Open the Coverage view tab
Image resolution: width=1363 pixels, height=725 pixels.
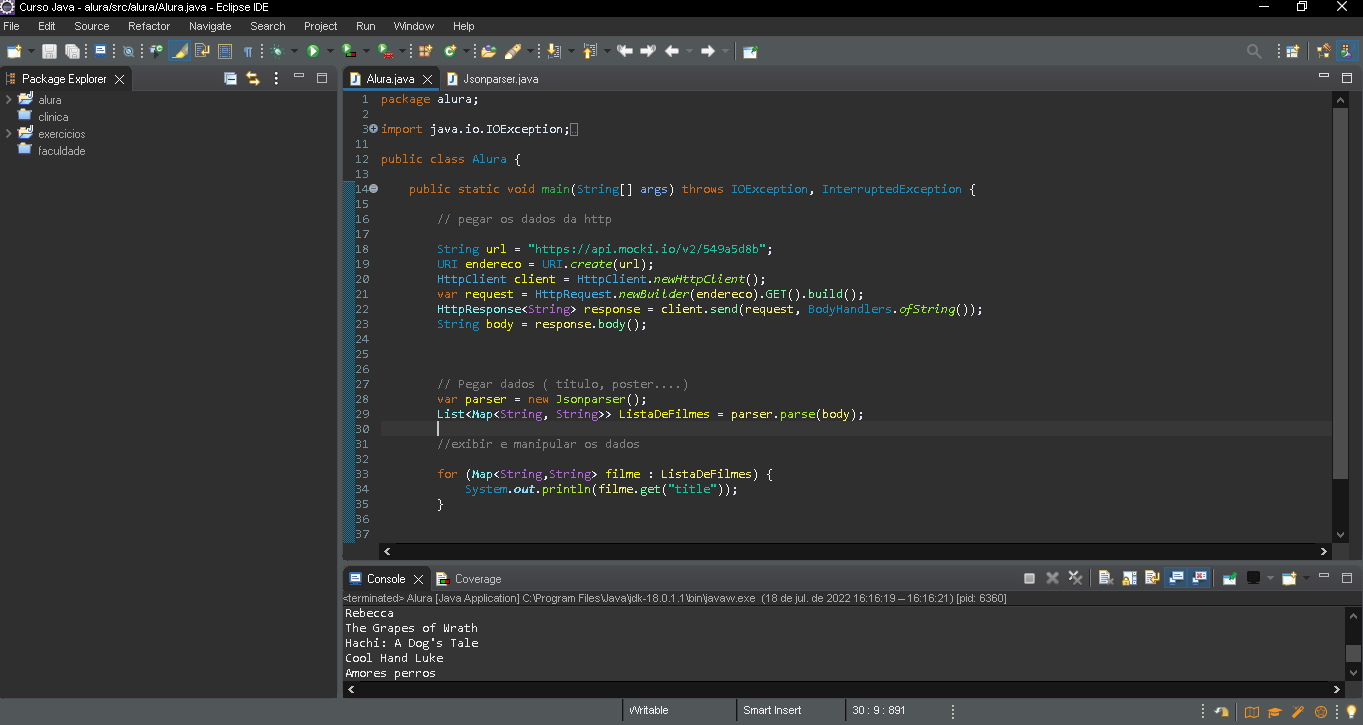pos(477,579)
